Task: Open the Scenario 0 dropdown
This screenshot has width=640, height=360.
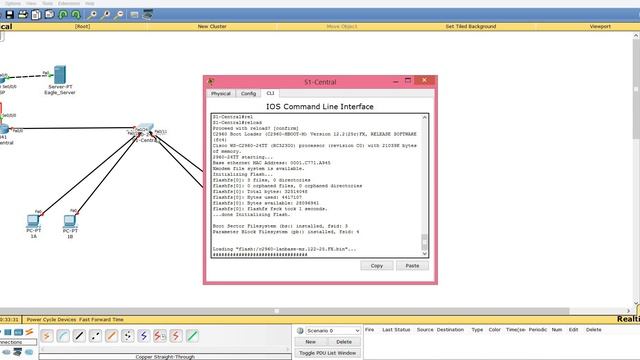Action: pos(333,331)
